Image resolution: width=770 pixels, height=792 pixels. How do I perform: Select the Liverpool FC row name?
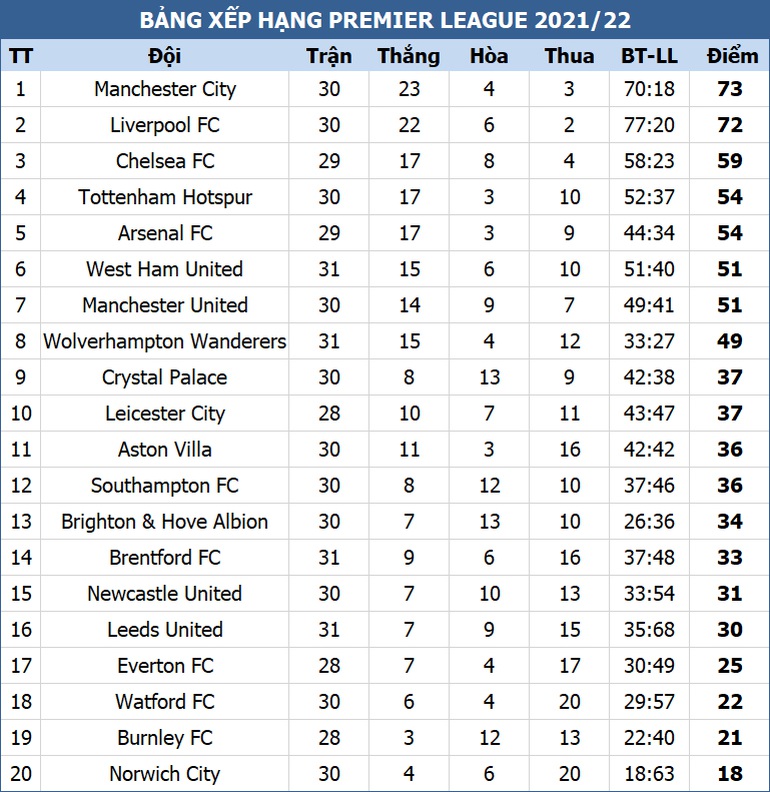pyautogui.click(x=165, y=125)
